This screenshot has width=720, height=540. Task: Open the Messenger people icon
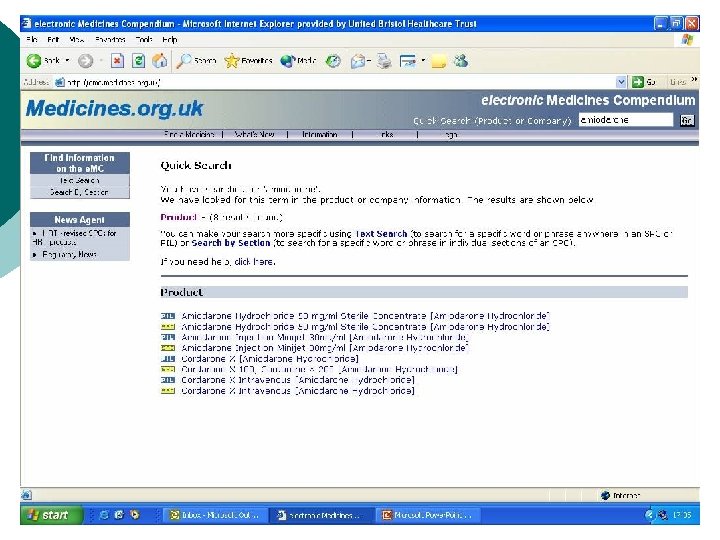pos(461,61)
